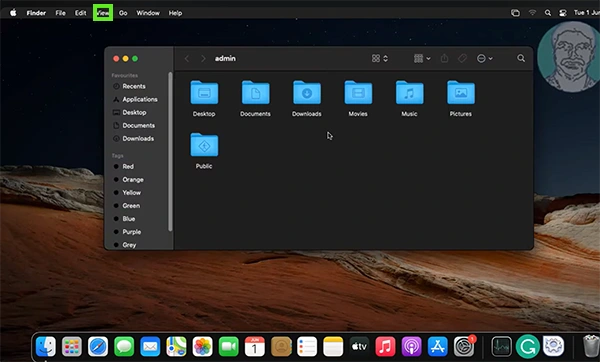Open the Movies folder icon

click(358, 92)
